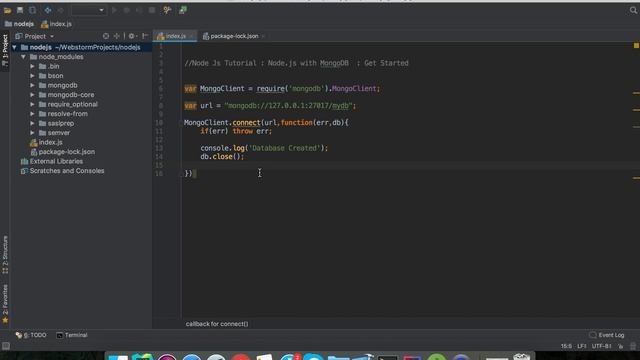Click the green project structure toolbar icon
Image resolution: width=640 pixels, height=360 pixels.
pyautogui.click(x=182, y=10)
